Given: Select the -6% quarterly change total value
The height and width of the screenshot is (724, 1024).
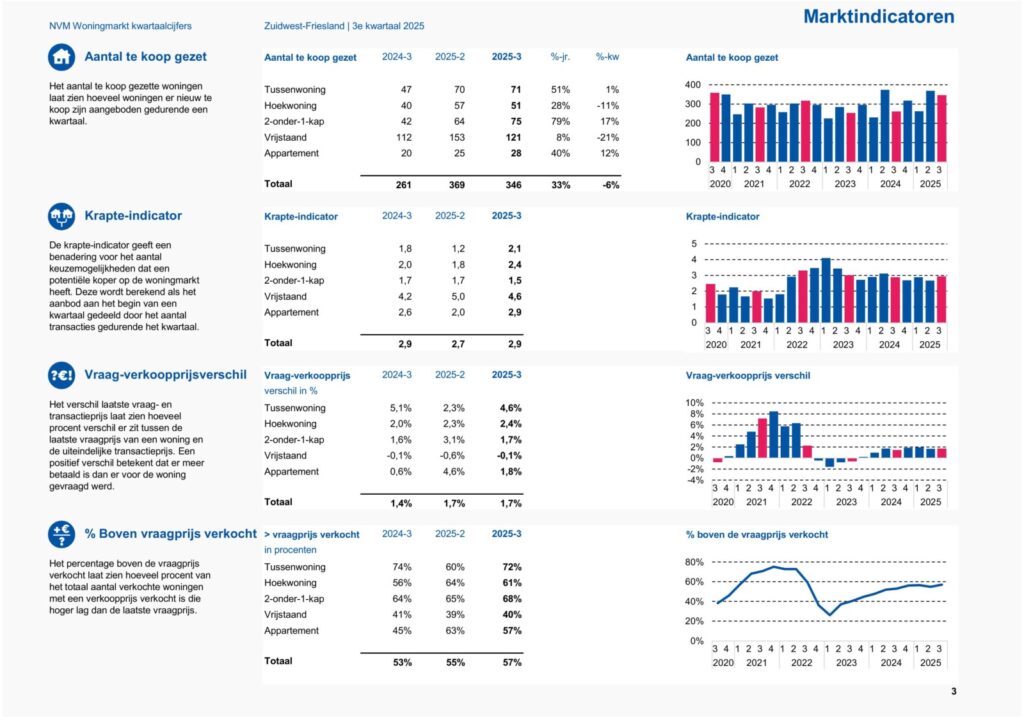Looking at the screenshot, I should (x=610, y=185).
